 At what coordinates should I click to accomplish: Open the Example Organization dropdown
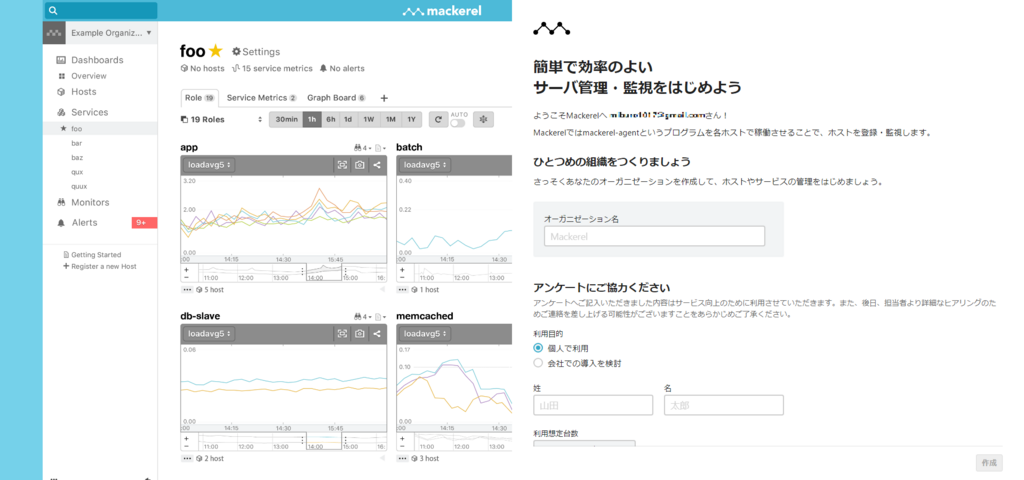pyautogui.click(x=111, y=32)
